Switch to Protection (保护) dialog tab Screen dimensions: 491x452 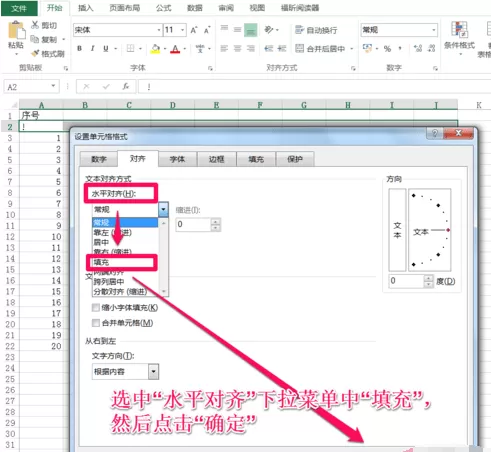tap(295, 159)
